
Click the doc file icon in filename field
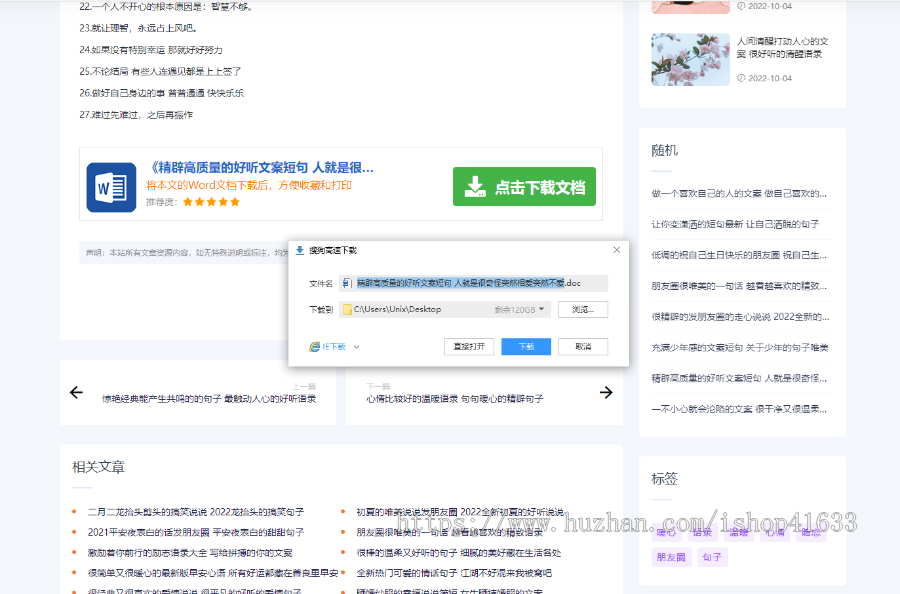(347, 283)
